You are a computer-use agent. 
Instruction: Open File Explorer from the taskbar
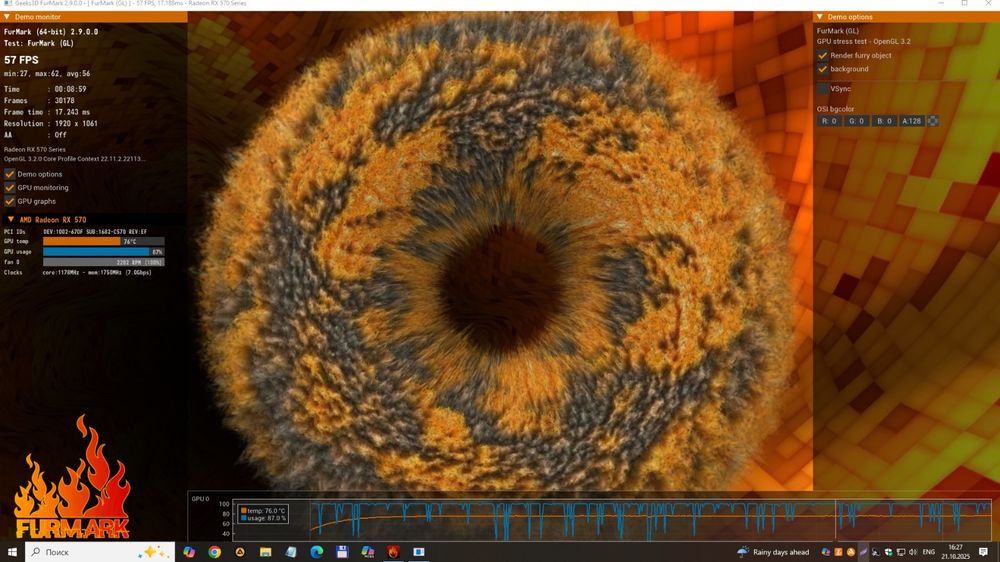265,552
